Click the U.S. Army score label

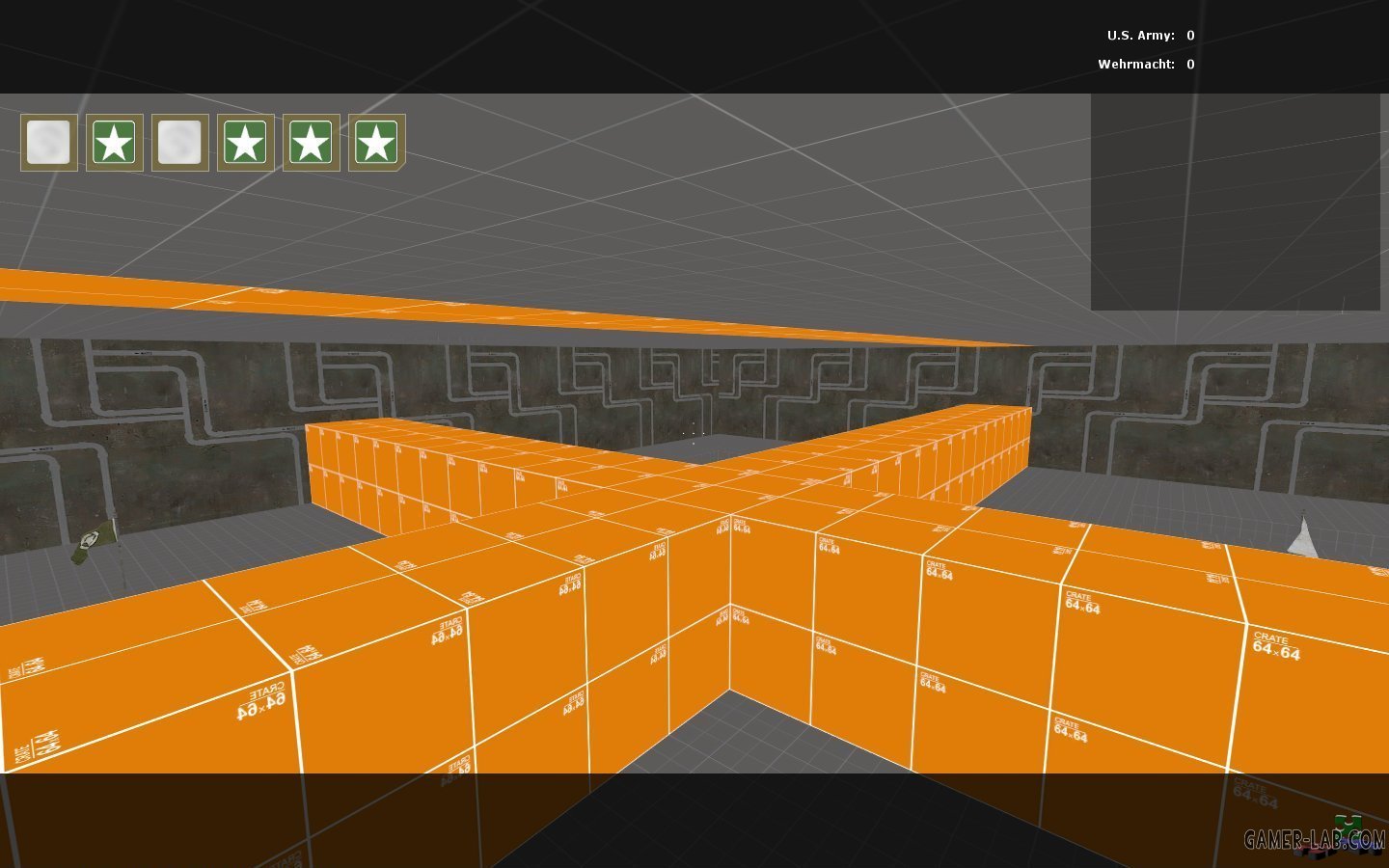1140,36
